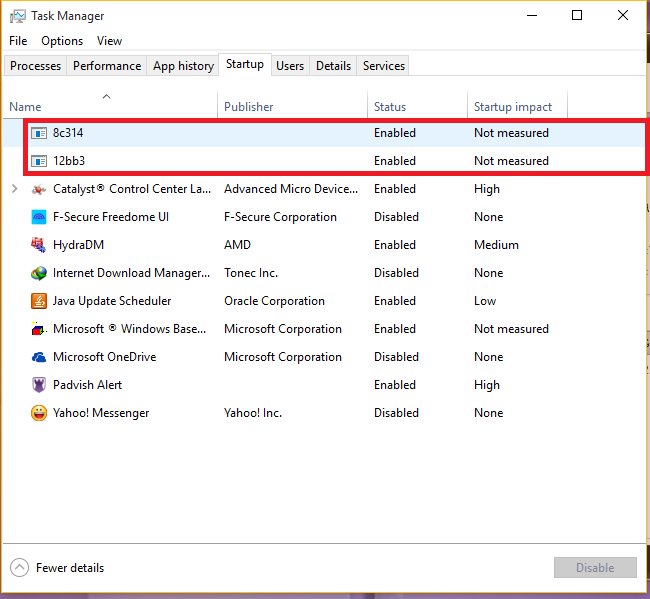The width and height of the screenshot is (650, 599).
Task: Click the Oracle Corporation publisher cell
Action: (274, 301)
